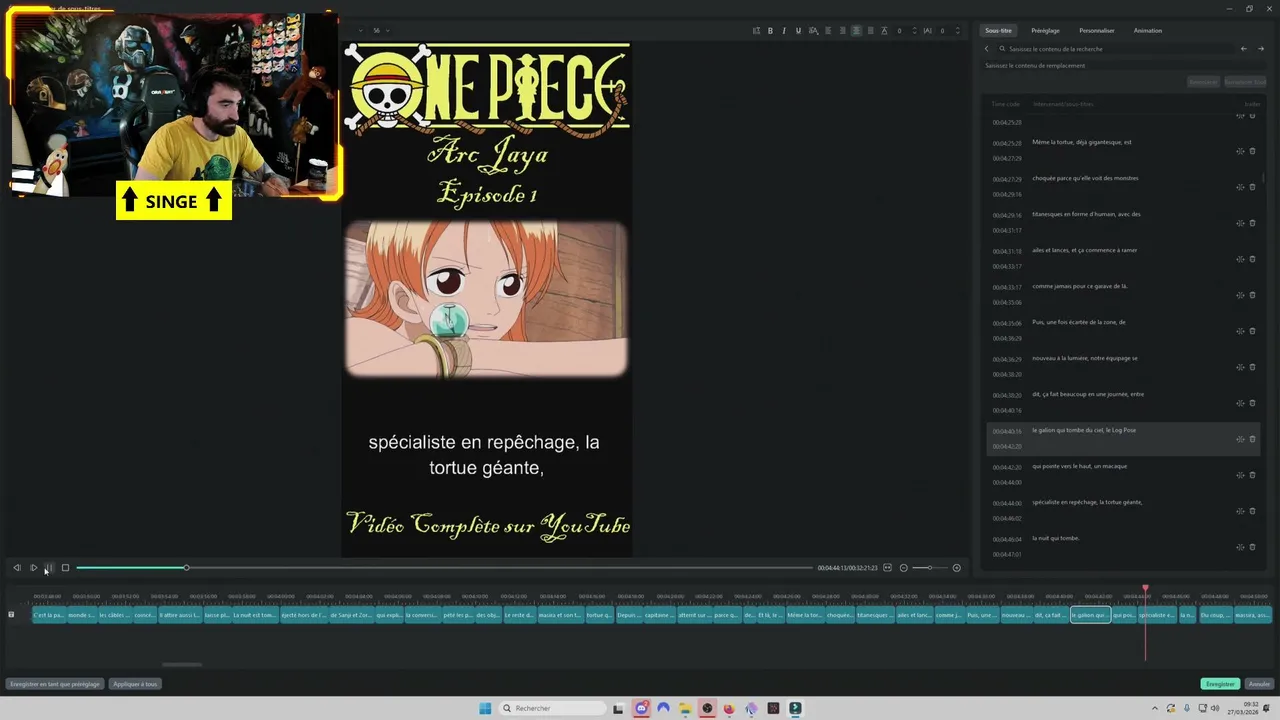Align subtitle text left

tap(828, 31)
